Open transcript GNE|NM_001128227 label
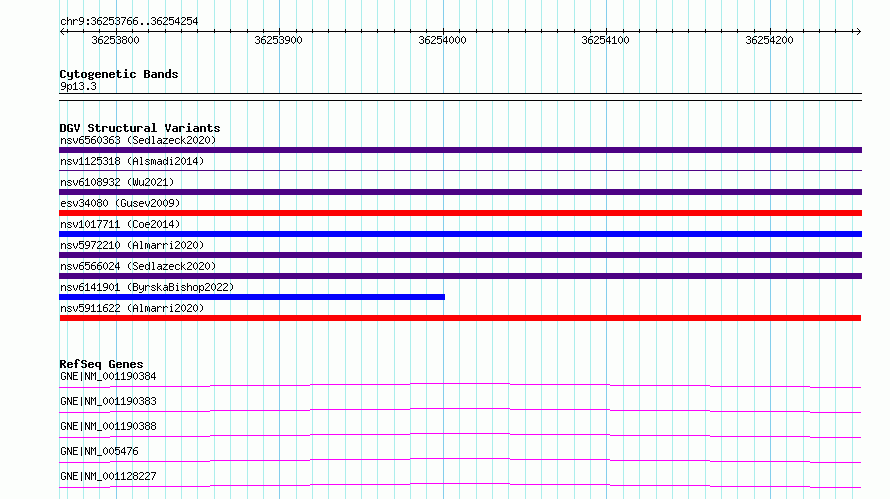This screenshot has height=499, width=890. tap(108, 476)
